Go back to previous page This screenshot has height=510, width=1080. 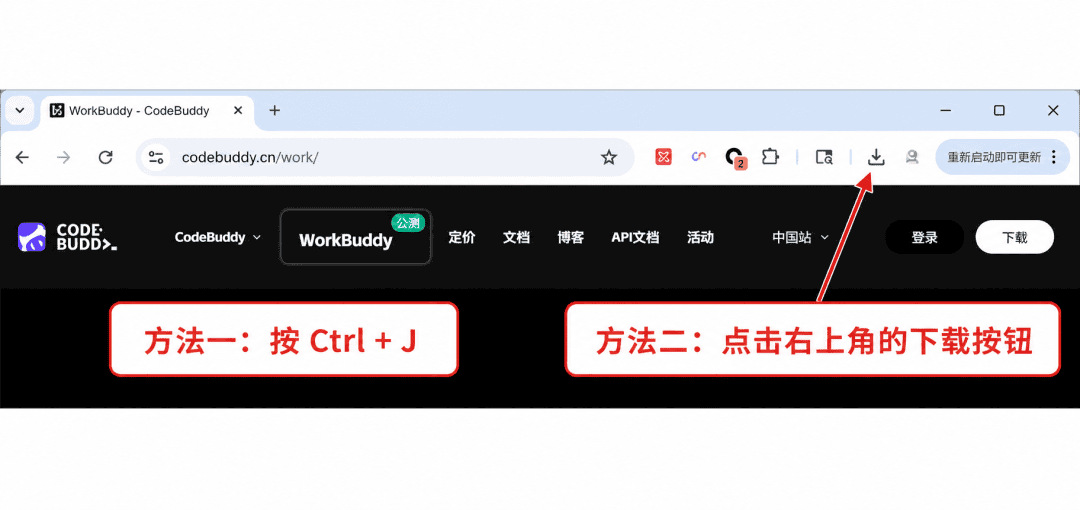pyautogui.click(x=22, y=157)
